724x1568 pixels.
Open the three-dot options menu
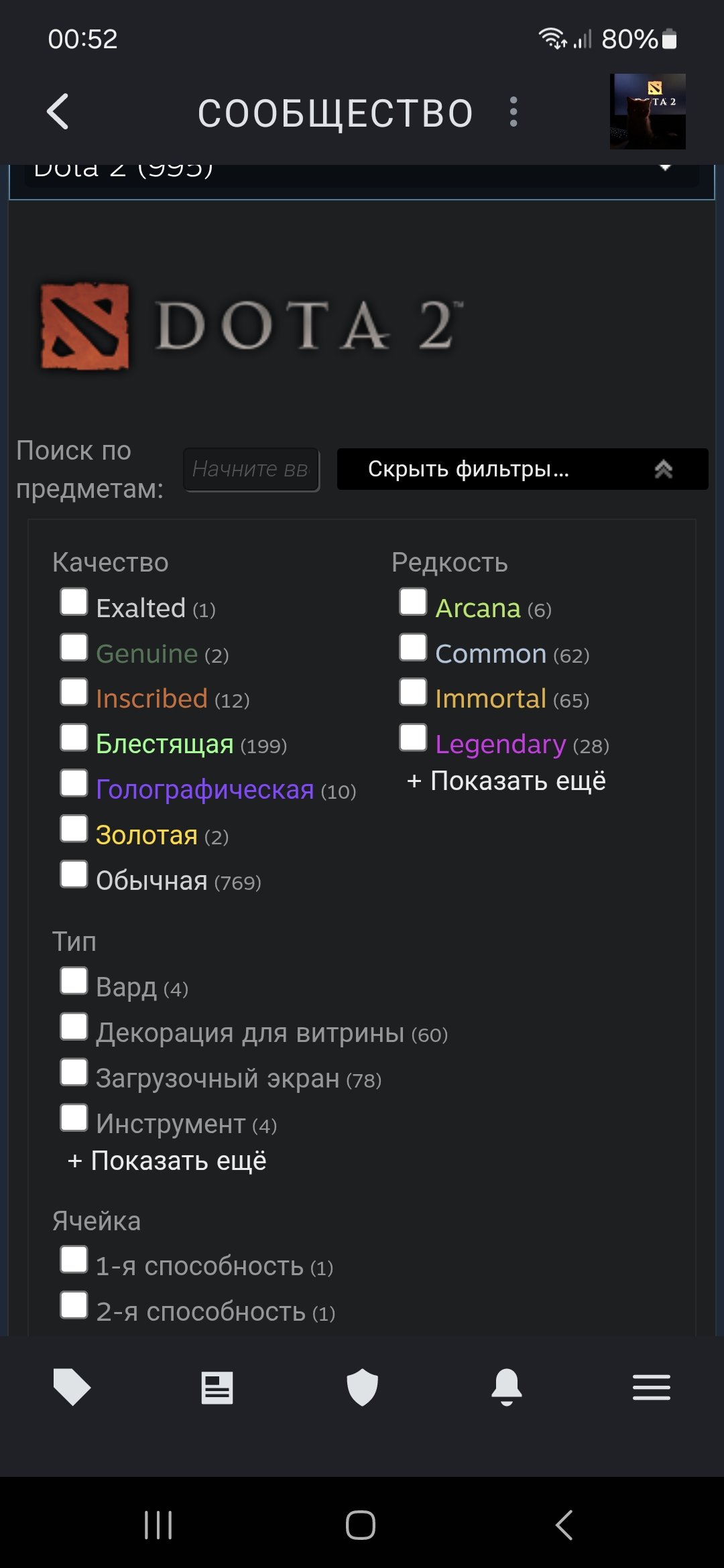514,112
